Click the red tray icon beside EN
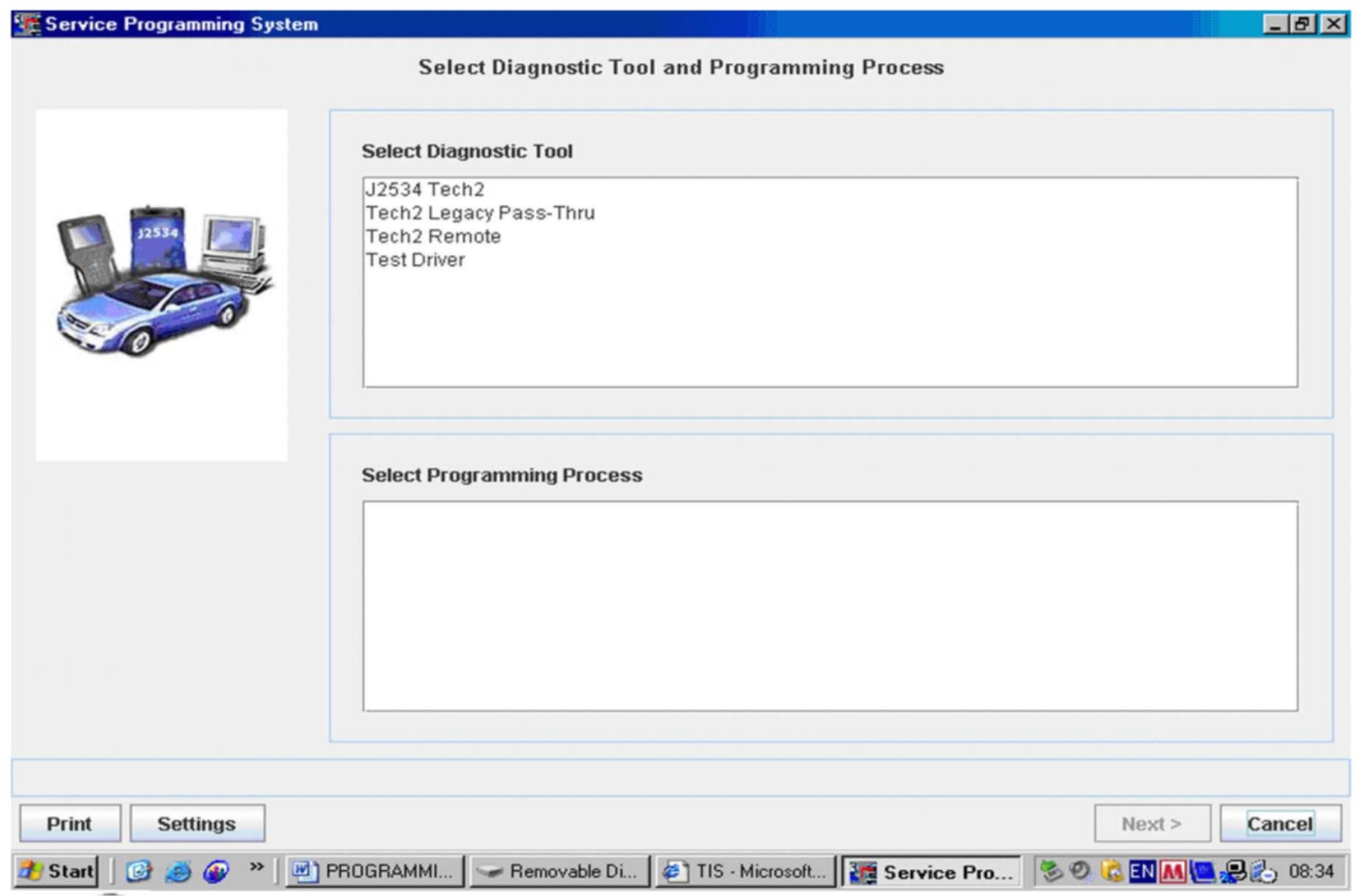This screenshot has width=1362, height=896. pos(1171,872)
